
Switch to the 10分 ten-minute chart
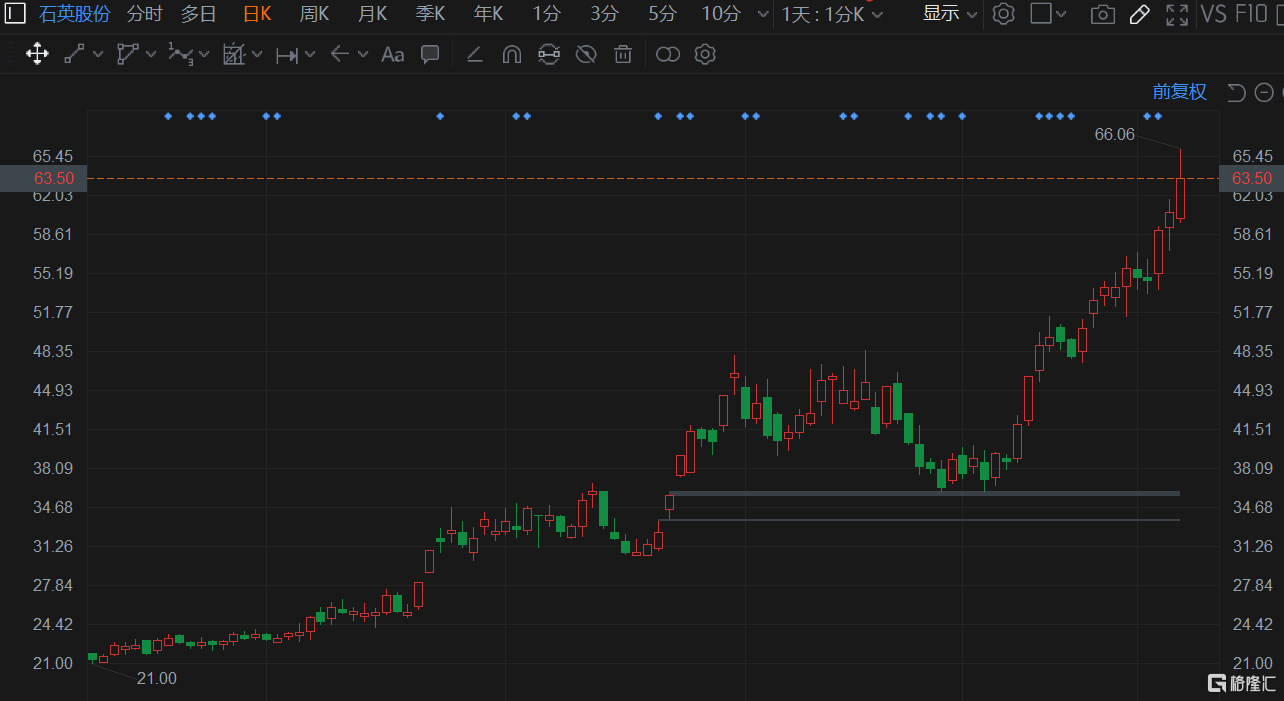pyautogui.click(x=721, y=14)
